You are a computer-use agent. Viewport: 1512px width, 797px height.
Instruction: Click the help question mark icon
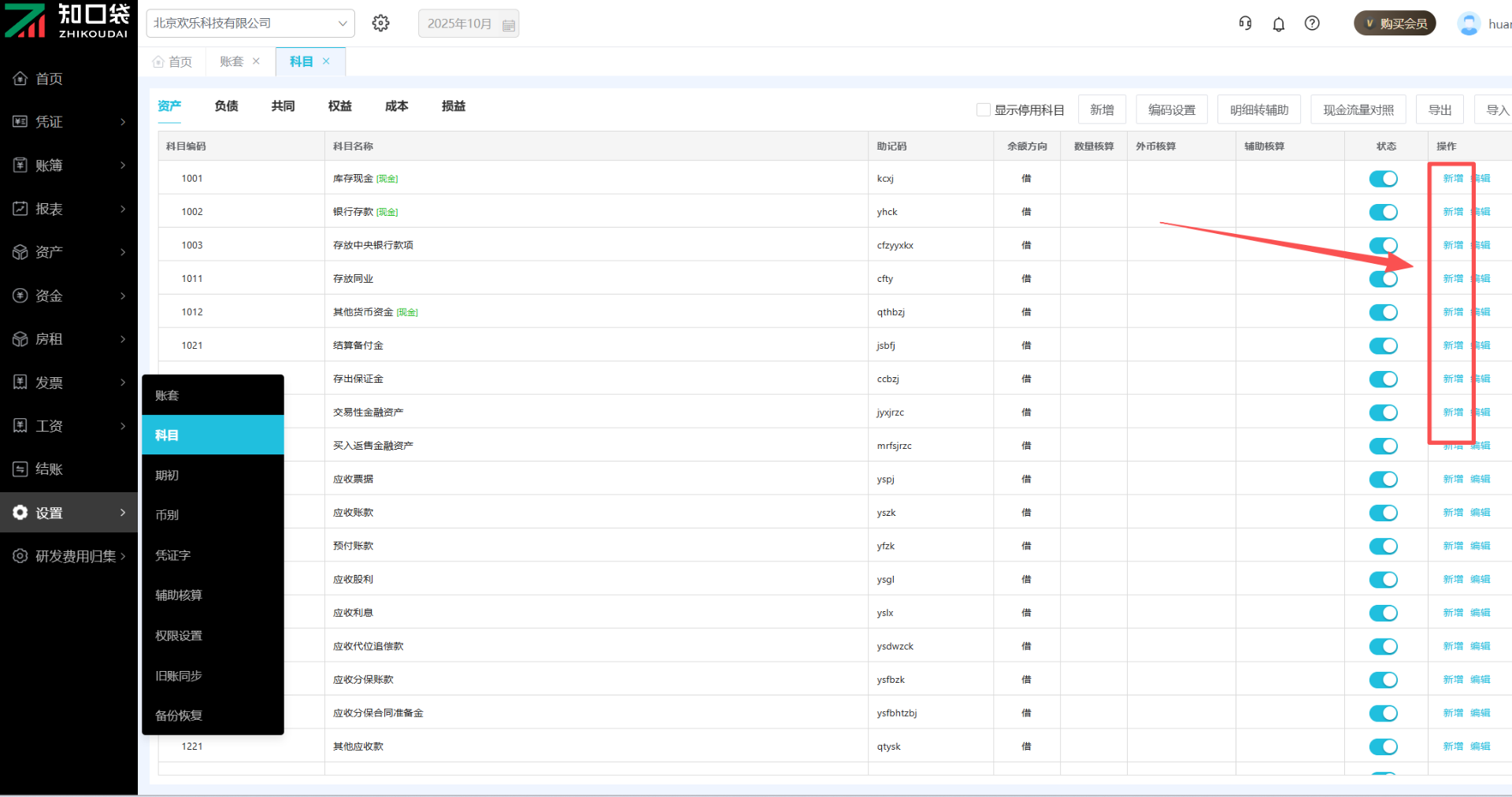point(1312,24)
